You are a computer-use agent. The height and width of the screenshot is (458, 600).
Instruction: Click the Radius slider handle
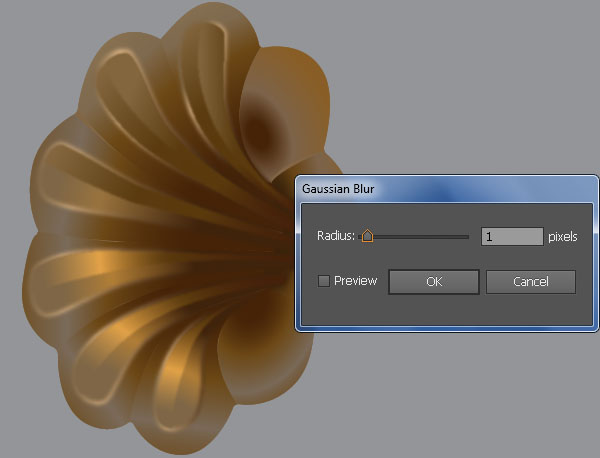[367, 236]
